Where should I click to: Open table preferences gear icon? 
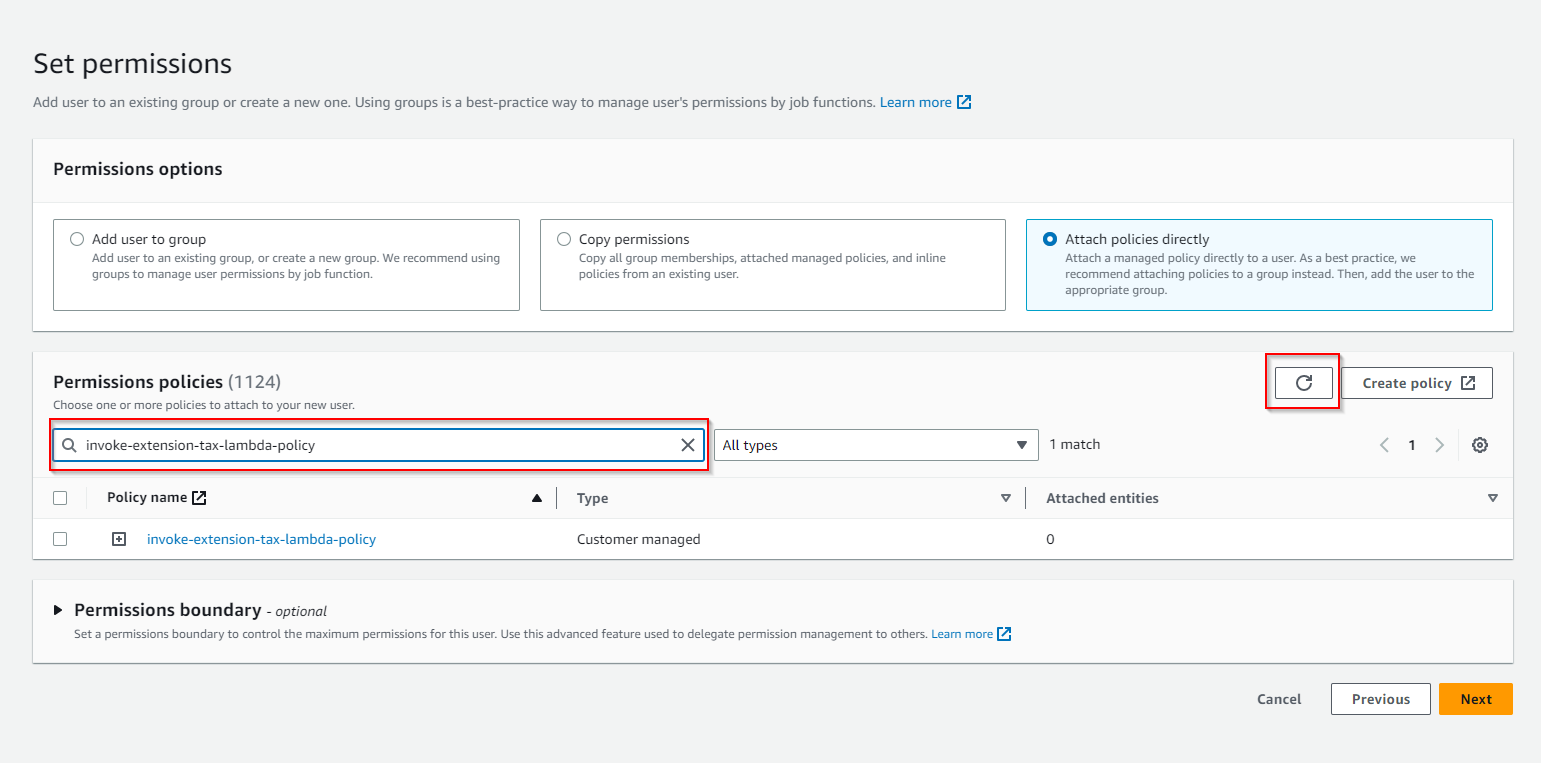pos(1480,445)
